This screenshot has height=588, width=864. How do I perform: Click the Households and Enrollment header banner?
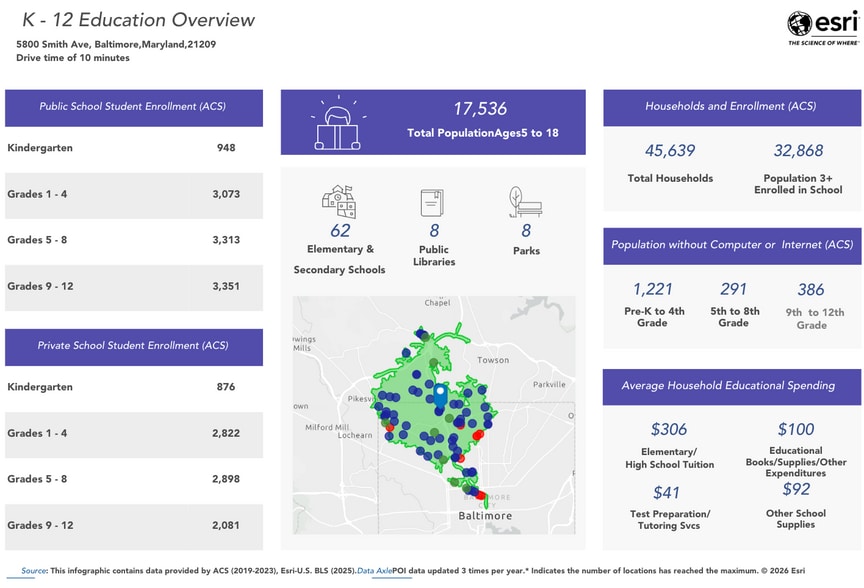pos(731,107)
